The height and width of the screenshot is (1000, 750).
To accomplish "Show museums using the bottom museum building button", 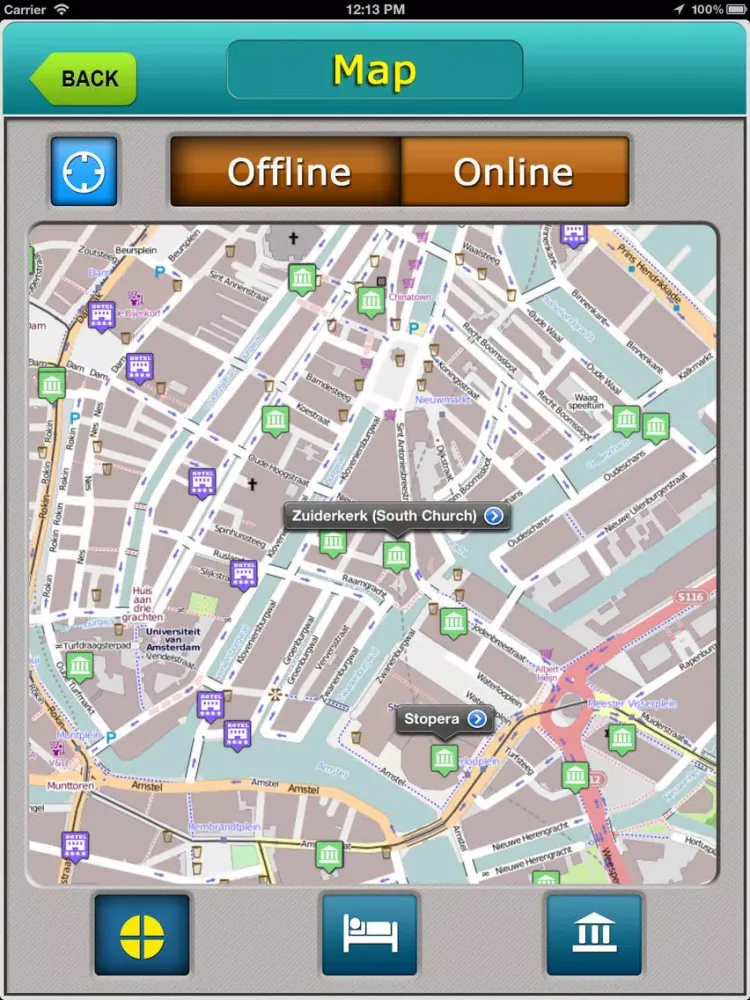I will pos(594,935).
